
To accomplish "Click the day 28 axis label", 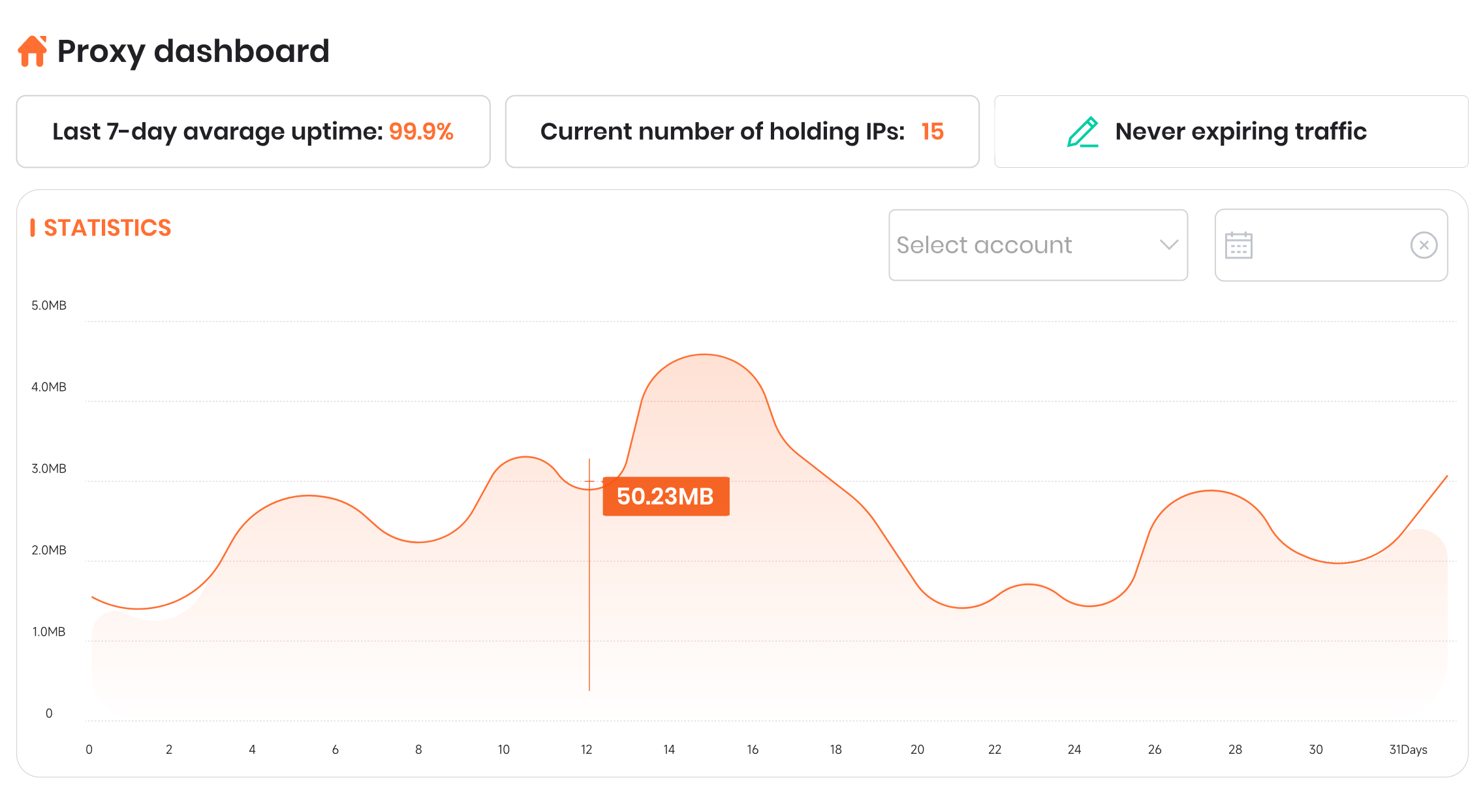I will point(1235,749).
